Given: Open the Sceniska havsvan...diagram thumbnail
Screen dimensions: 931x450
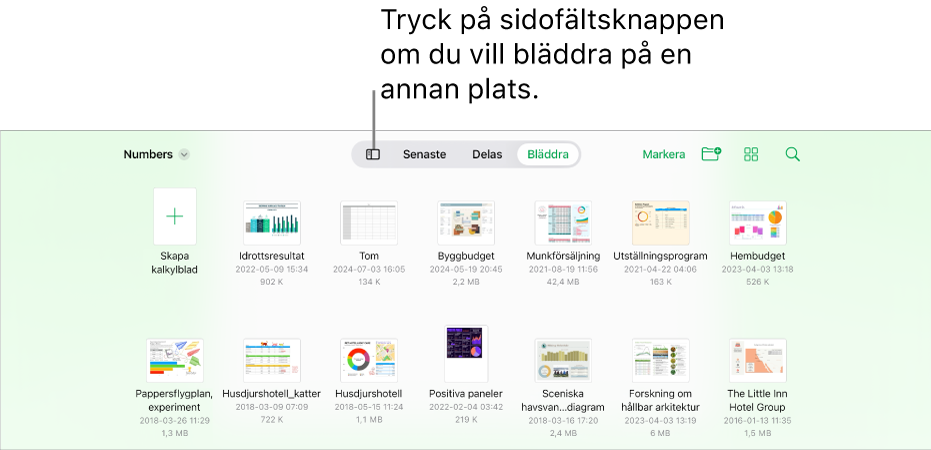Looking at the screenshot, I should point(563,360).
